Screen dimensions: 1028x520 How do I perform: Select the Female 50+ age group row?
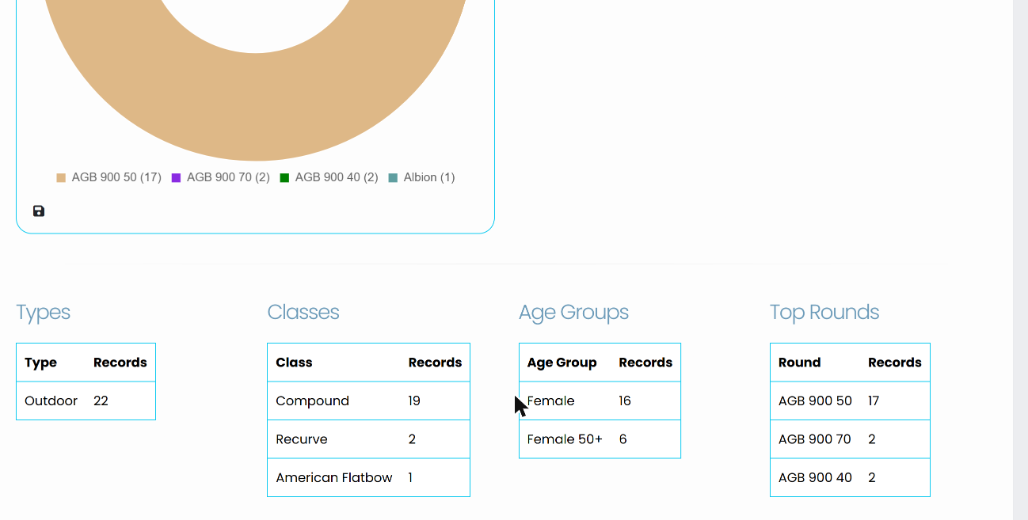(600, 439)
